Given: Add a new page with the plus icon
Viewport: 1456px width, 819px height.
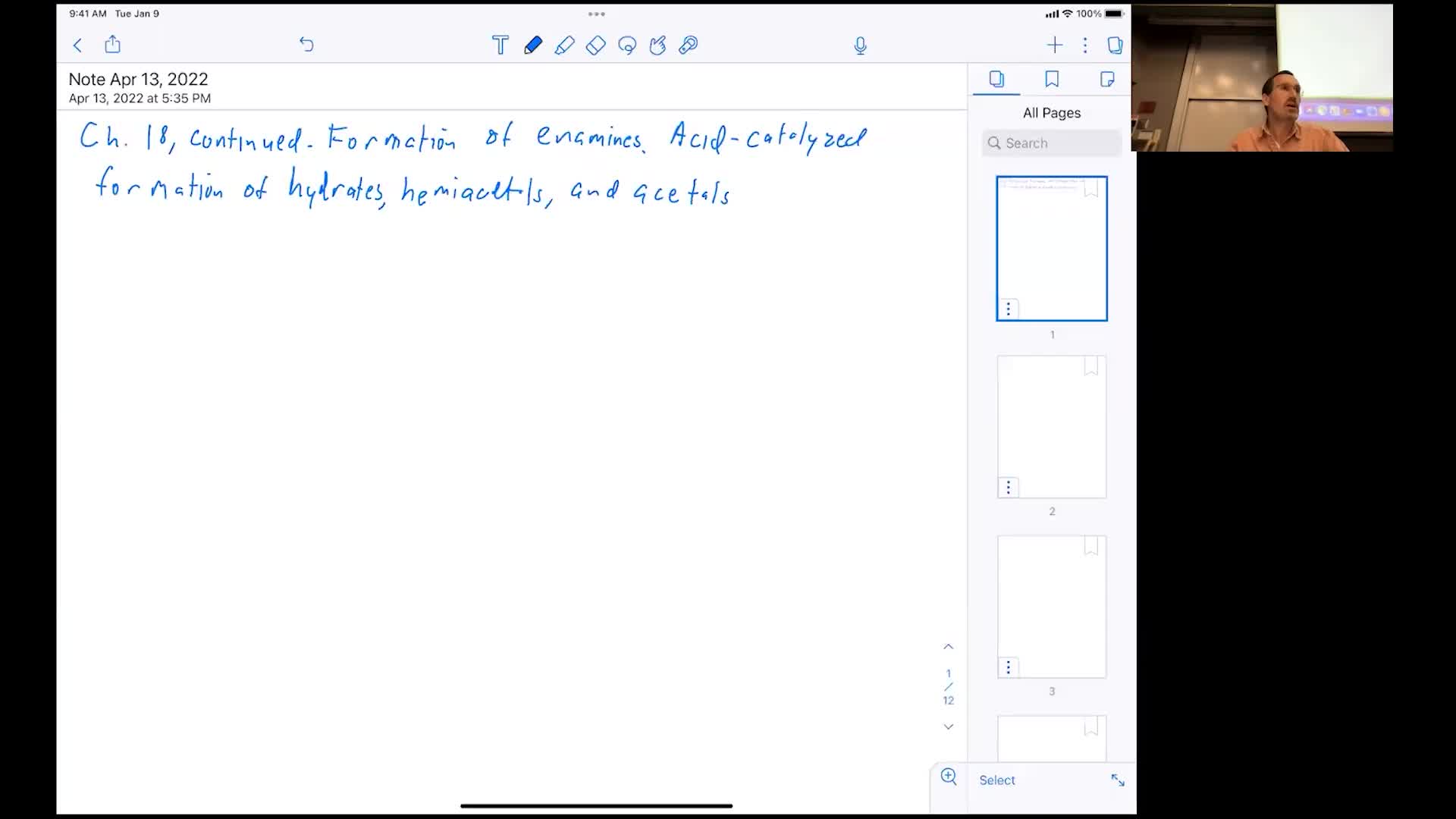Looking at the screenshot, I should 1054,45.
